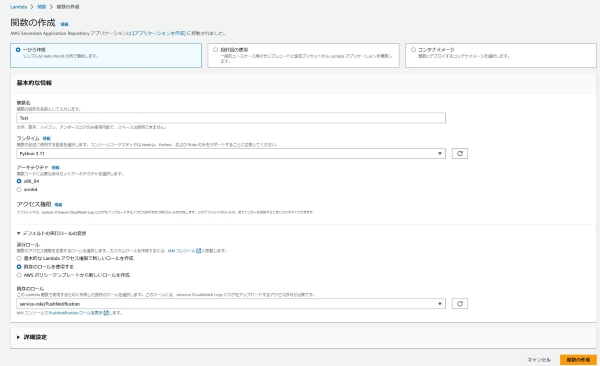Image resolution: width=600 pixels, height=366 pixels.
Task: Select the container image option
Action: [501, 56]
